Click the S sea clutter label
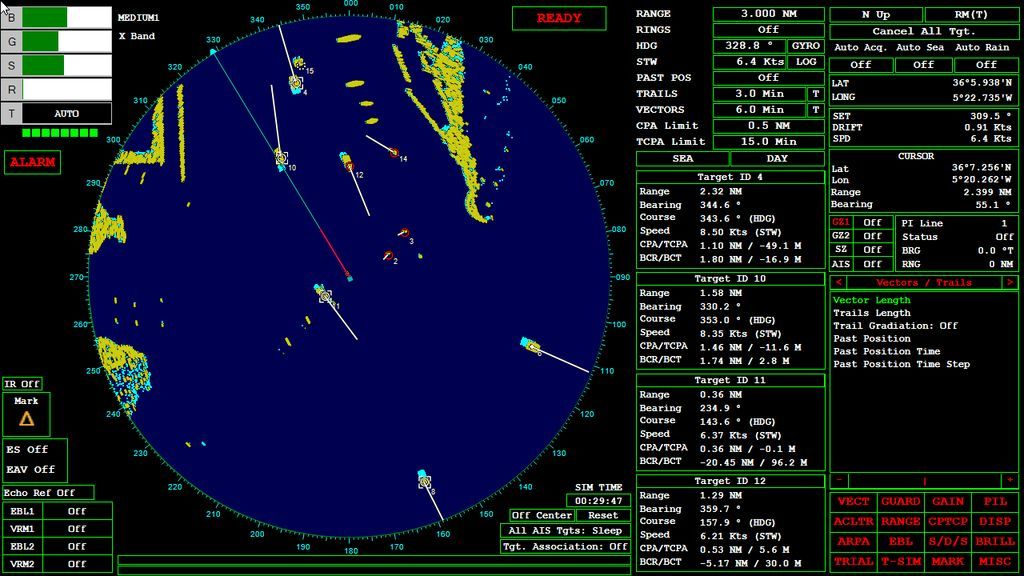The height and width of the screenshot is (576, 1024). (x=11, y=65)
